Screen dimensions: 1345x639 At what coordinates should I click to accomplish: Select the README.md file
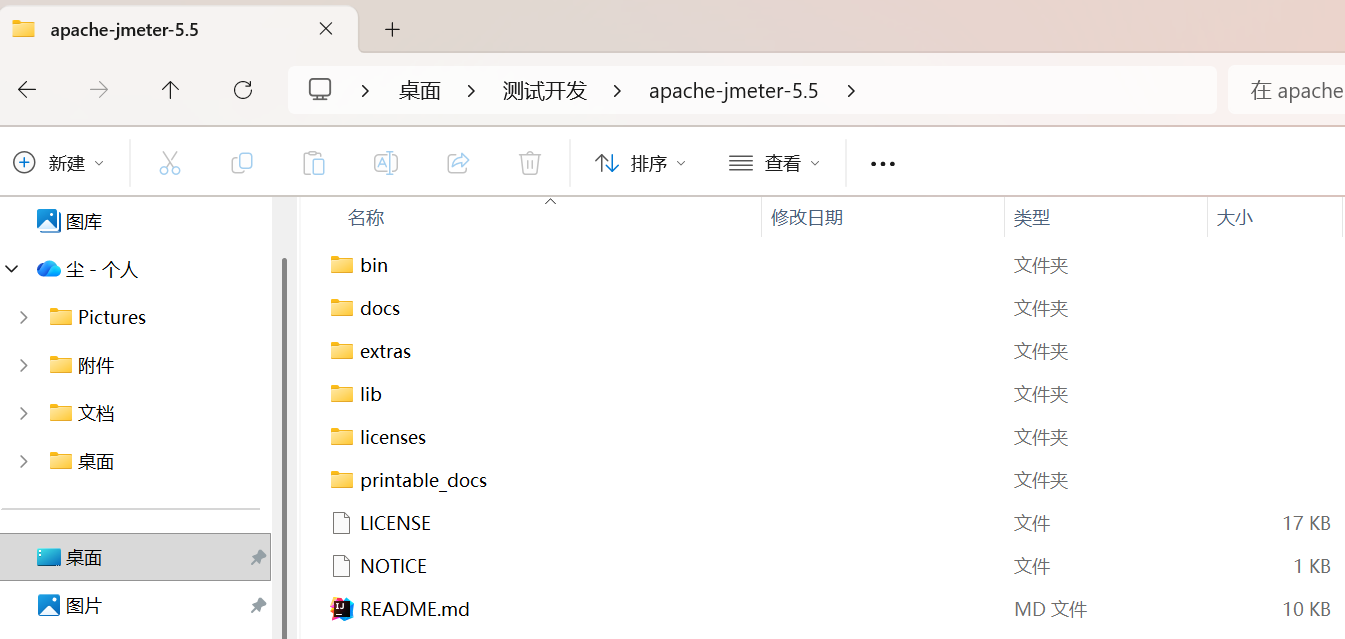[x=415, y=609]
